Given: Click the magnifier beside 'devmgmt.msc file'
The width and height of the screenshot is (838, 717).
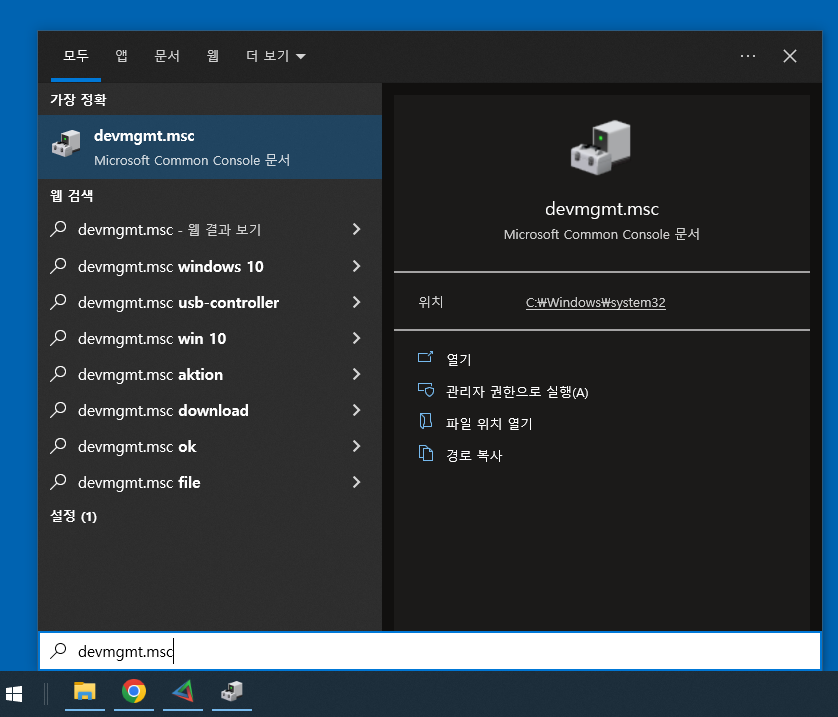Looking at the screenshot, I should click(x=58, y=482).
